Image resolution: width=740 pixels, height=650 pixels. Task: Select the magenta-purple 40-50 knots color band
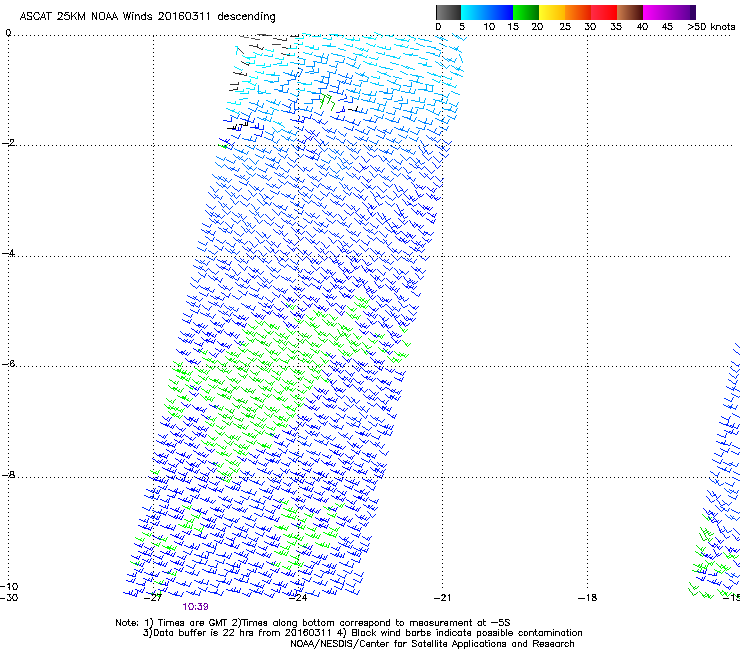669,12
